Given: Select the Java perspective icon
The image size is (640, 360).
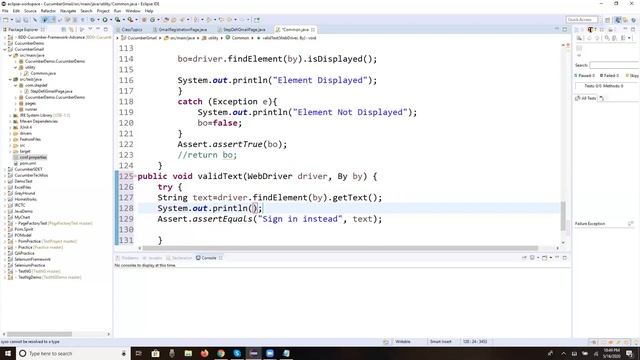Looking at the screenshot, I should tap(618, 20).
